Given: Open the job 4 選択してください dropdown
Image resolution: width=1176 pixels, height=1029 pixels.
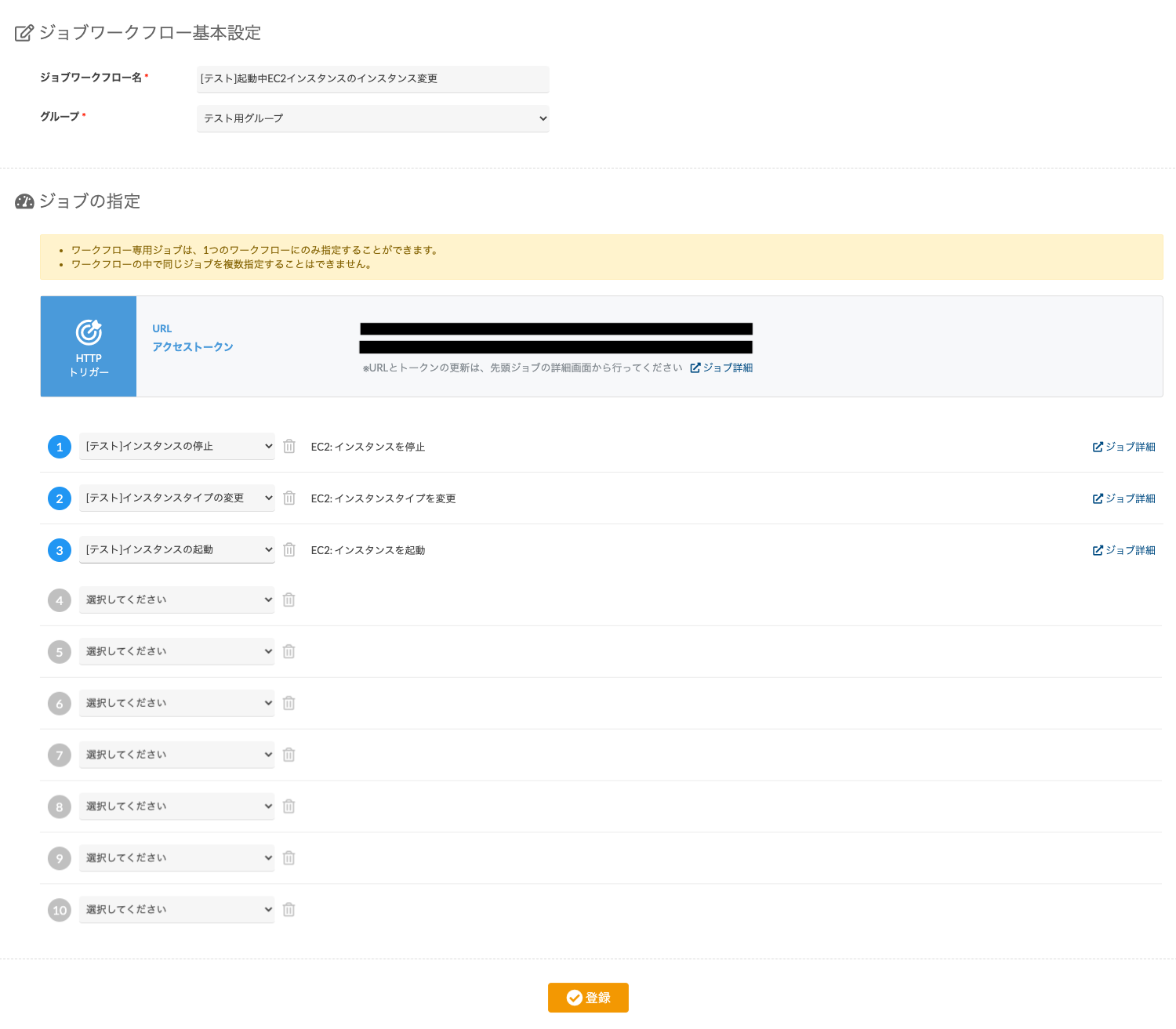Looking at the screenshot, I should [x=177, y=600].
